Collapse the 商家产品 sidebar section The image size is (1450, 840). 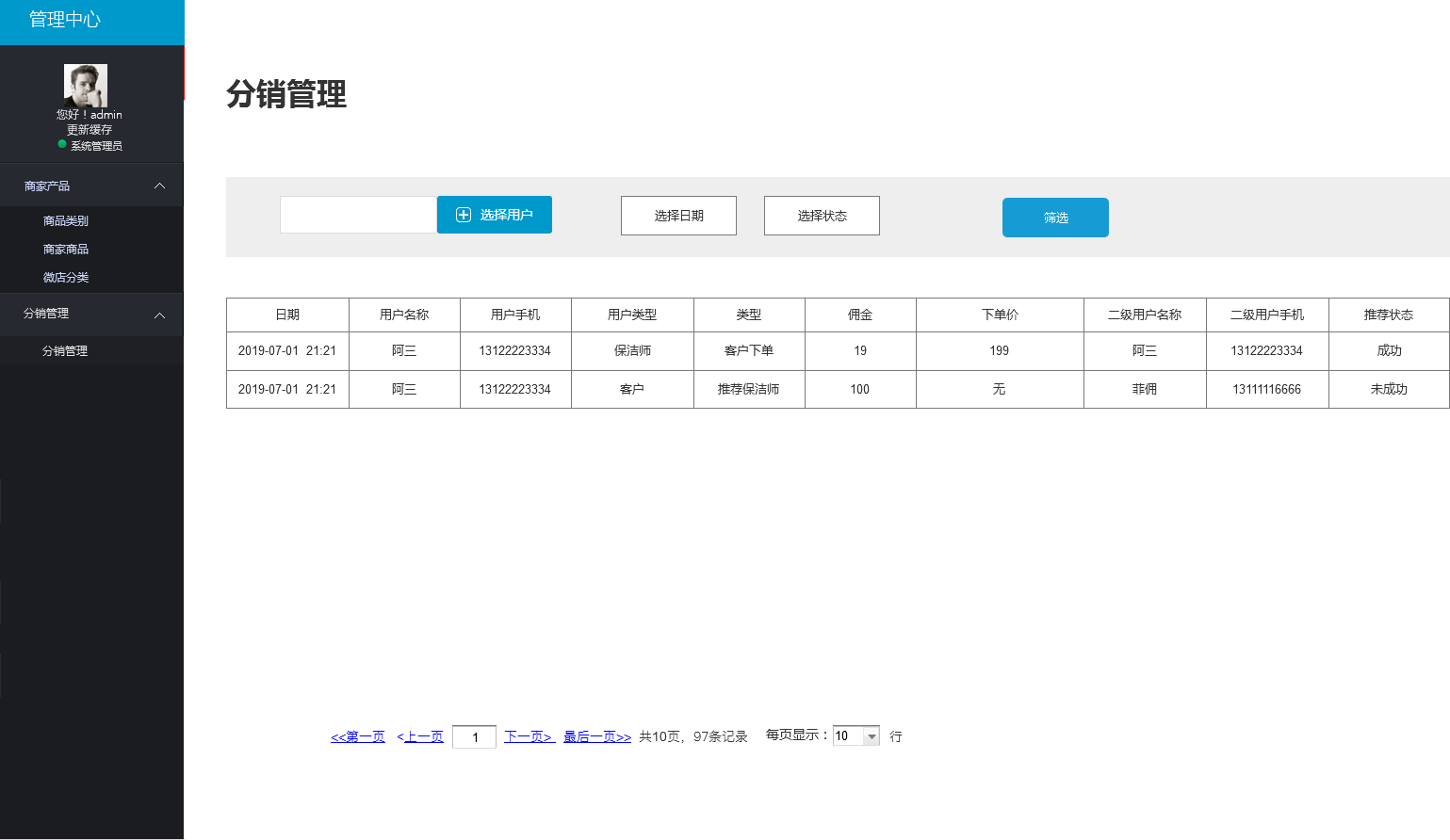pyautogui.click(x=159, y=186)
